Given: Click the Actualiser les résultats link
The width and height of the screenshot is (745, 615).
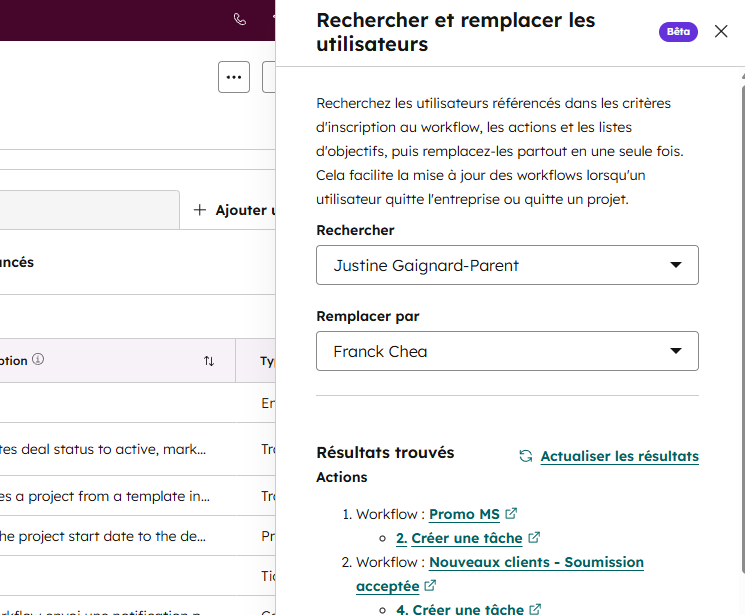Looking at the screenshot, I should point(619,456).
